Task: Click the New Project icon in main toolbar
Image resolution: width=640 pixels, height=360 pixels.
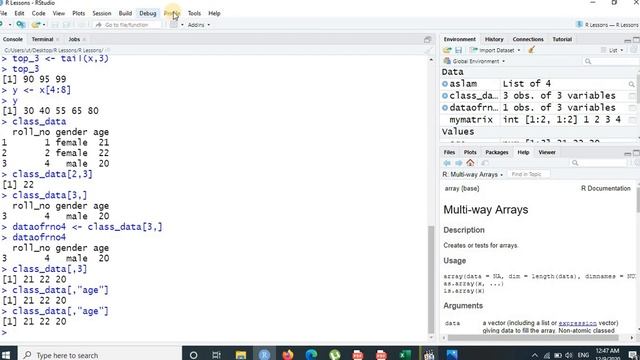Action: pyautogui.click(x=20, y=25)
